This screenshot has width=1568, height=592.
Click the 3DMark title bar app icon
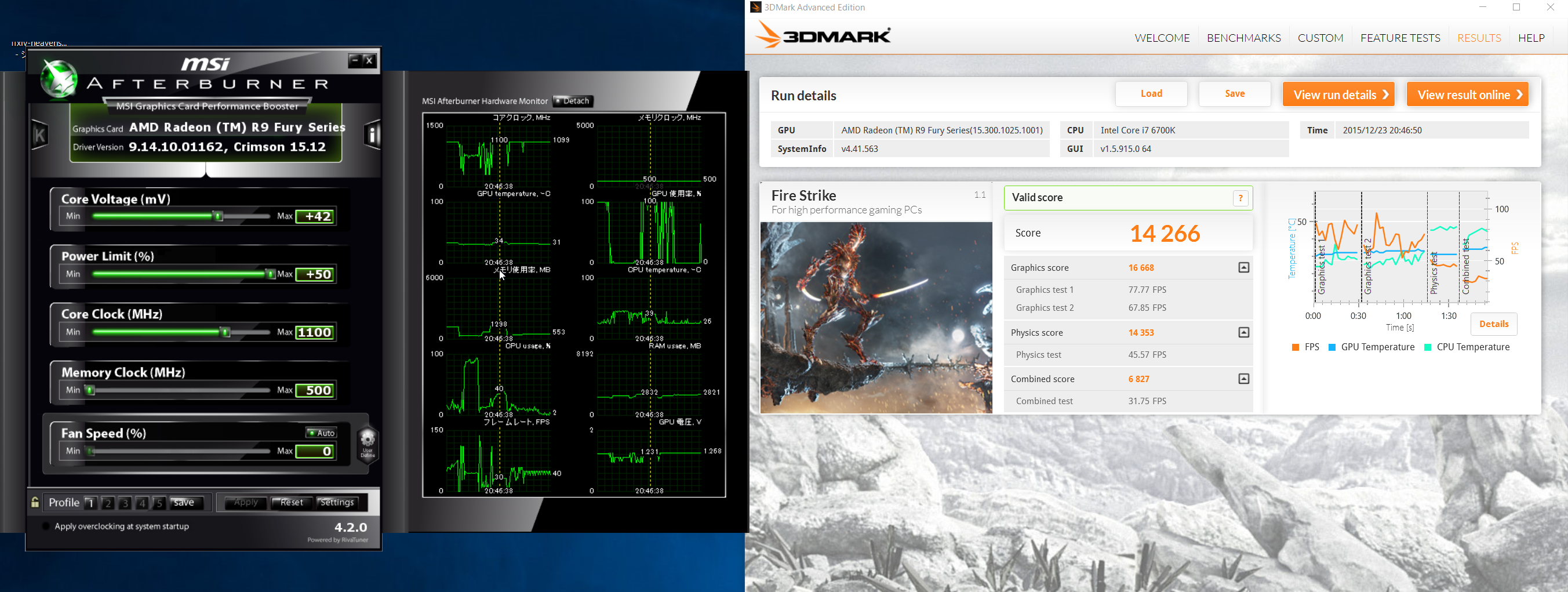(x=755, y=8)
